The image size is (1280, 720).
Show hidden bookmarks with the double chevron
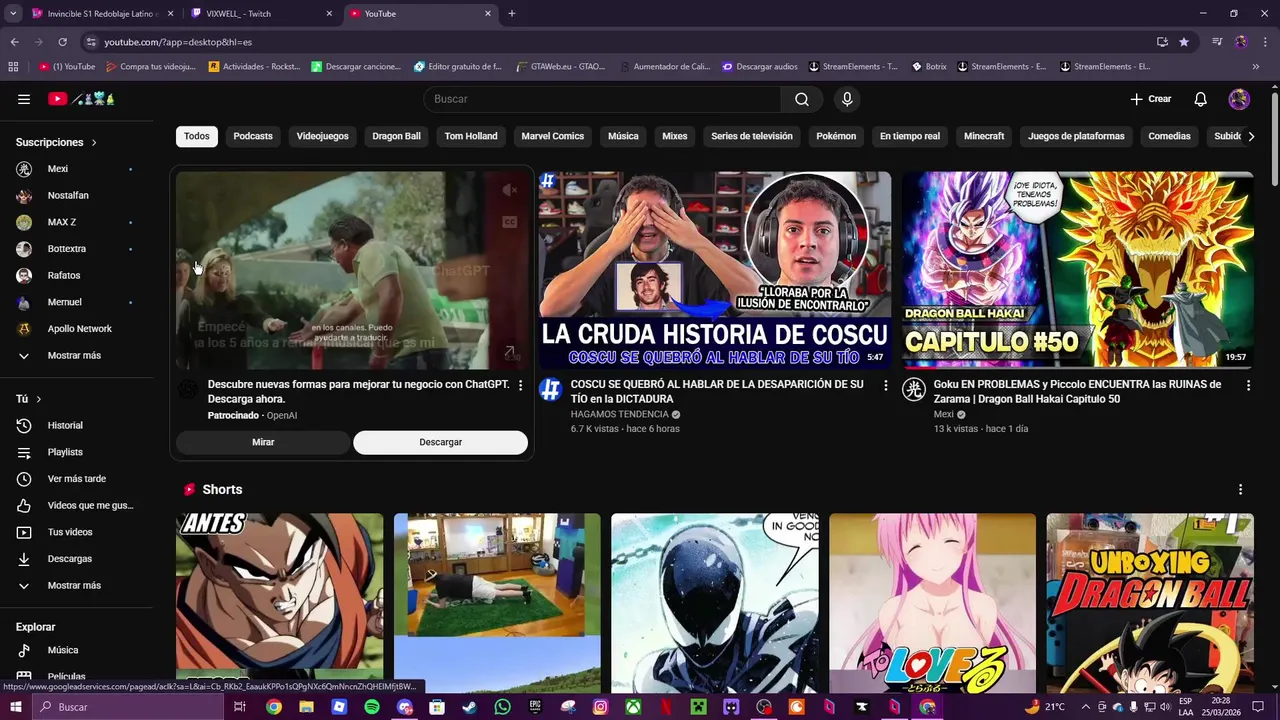pos(1256,67)
